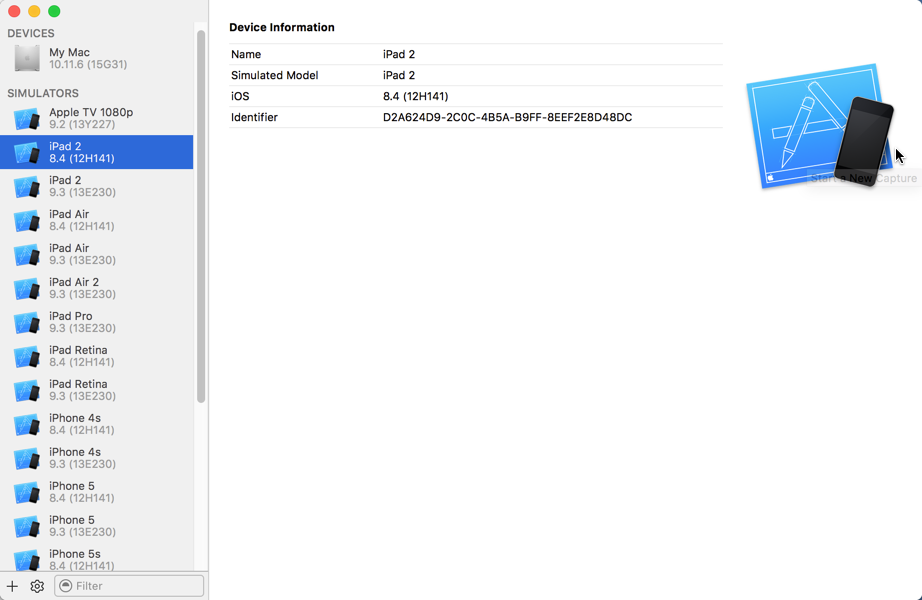Click the sidebar vertical scrollbar
The image size is (922, 600).
point(201,216)
